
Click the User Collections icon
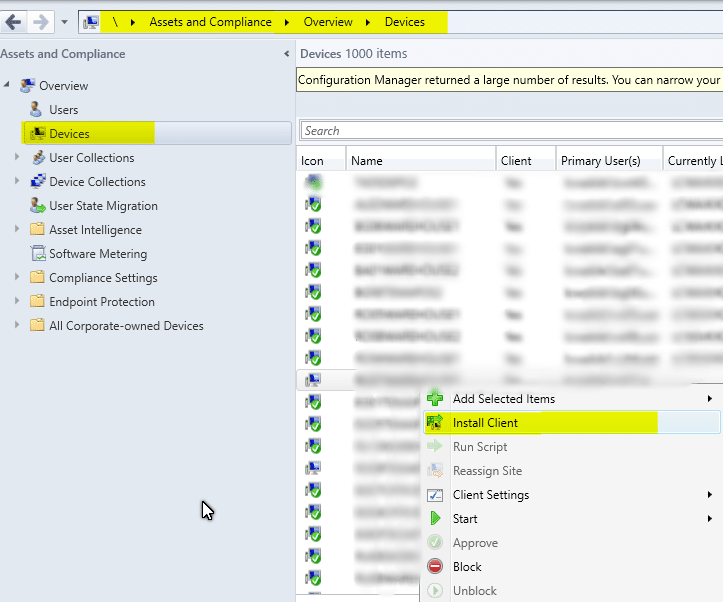pyautogui.click(x=38, y=157)
